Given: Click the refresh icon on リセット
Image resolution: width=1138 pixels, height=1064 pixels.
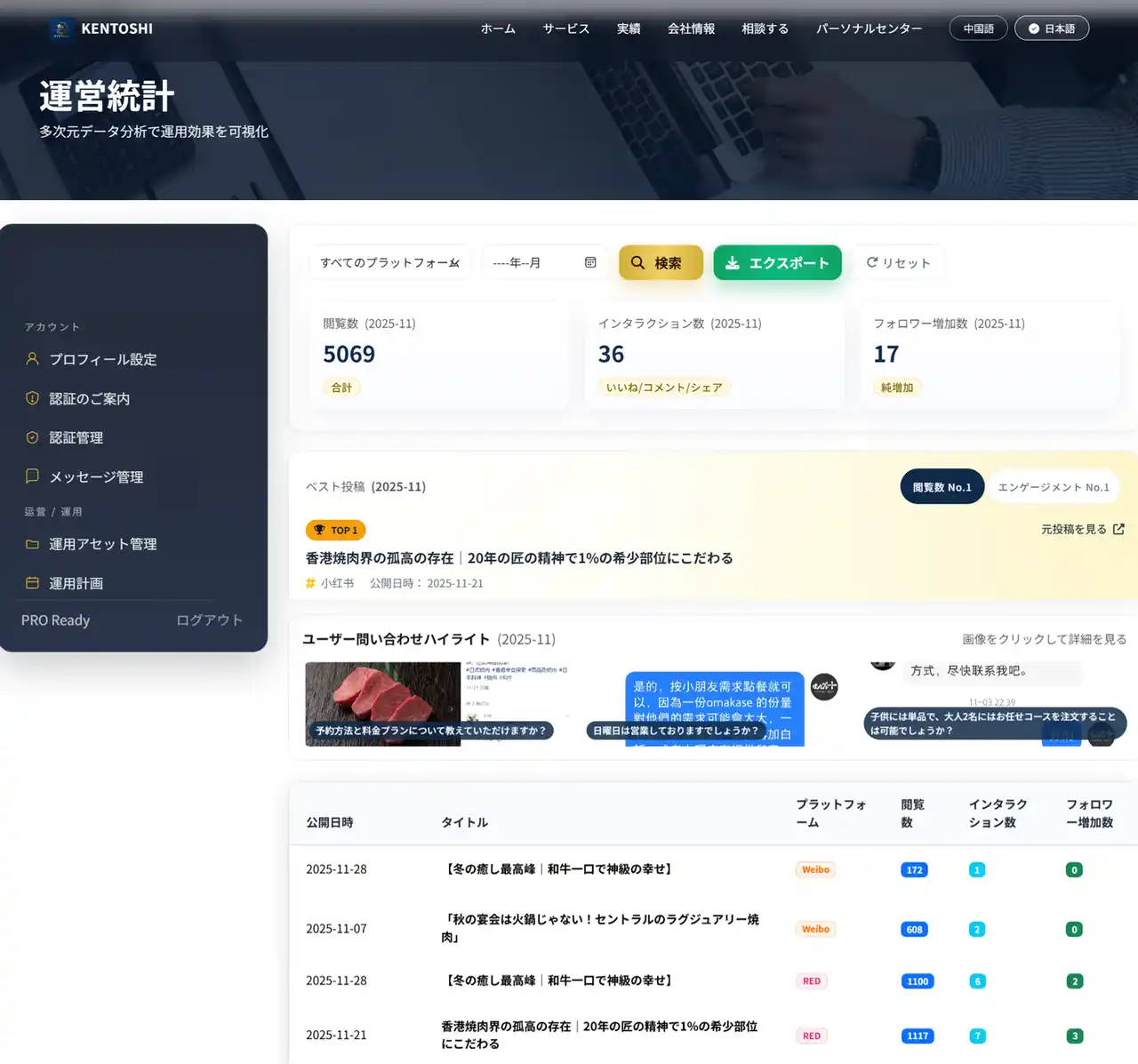Looking at the screenshot, I should click(872, 261).
